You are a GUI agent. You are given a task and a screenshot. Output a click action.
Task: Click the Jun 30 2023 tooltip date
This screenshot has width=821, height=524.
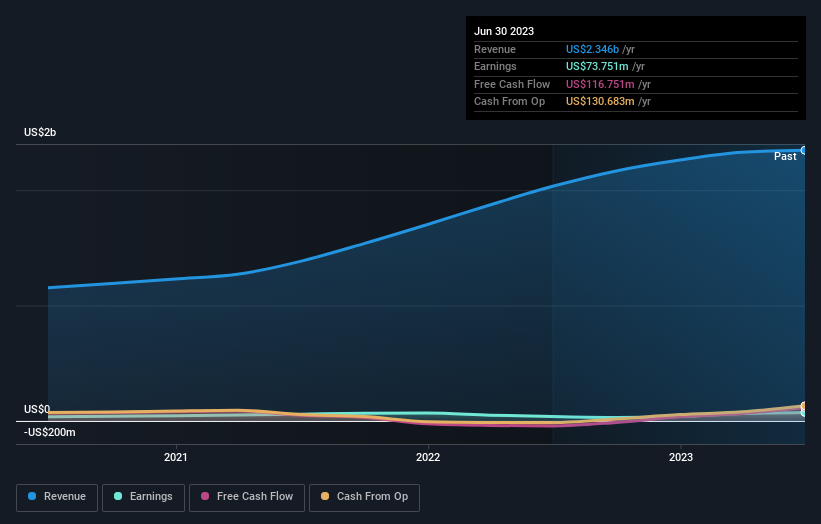point(504,31)
